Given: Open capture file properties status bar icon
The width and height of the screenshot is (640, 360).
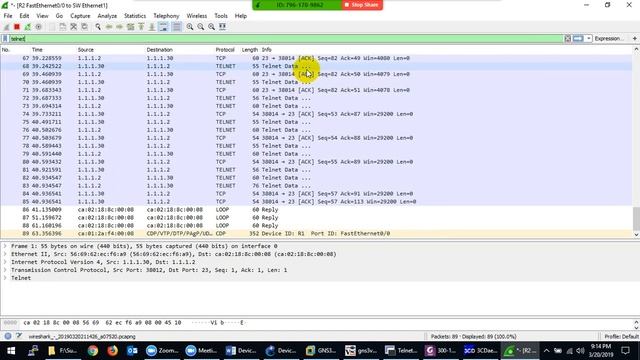Looking at the screenshot, I should tap(19, 336).
